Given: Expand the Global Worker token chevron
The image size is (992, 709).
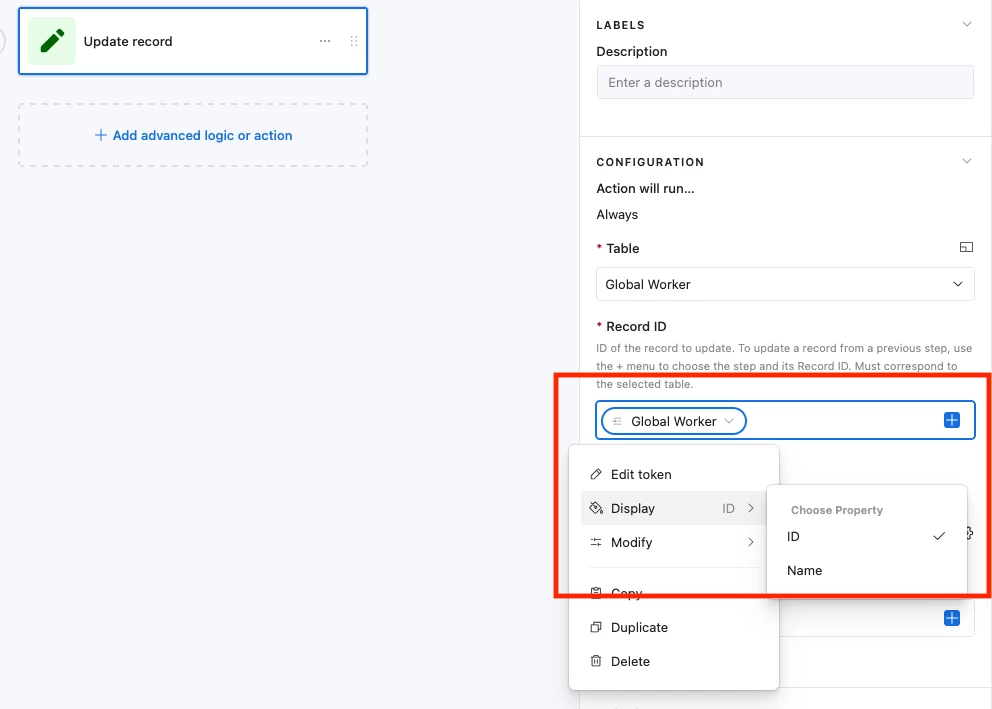Looking at the screenshot, I should click(729, 421).
